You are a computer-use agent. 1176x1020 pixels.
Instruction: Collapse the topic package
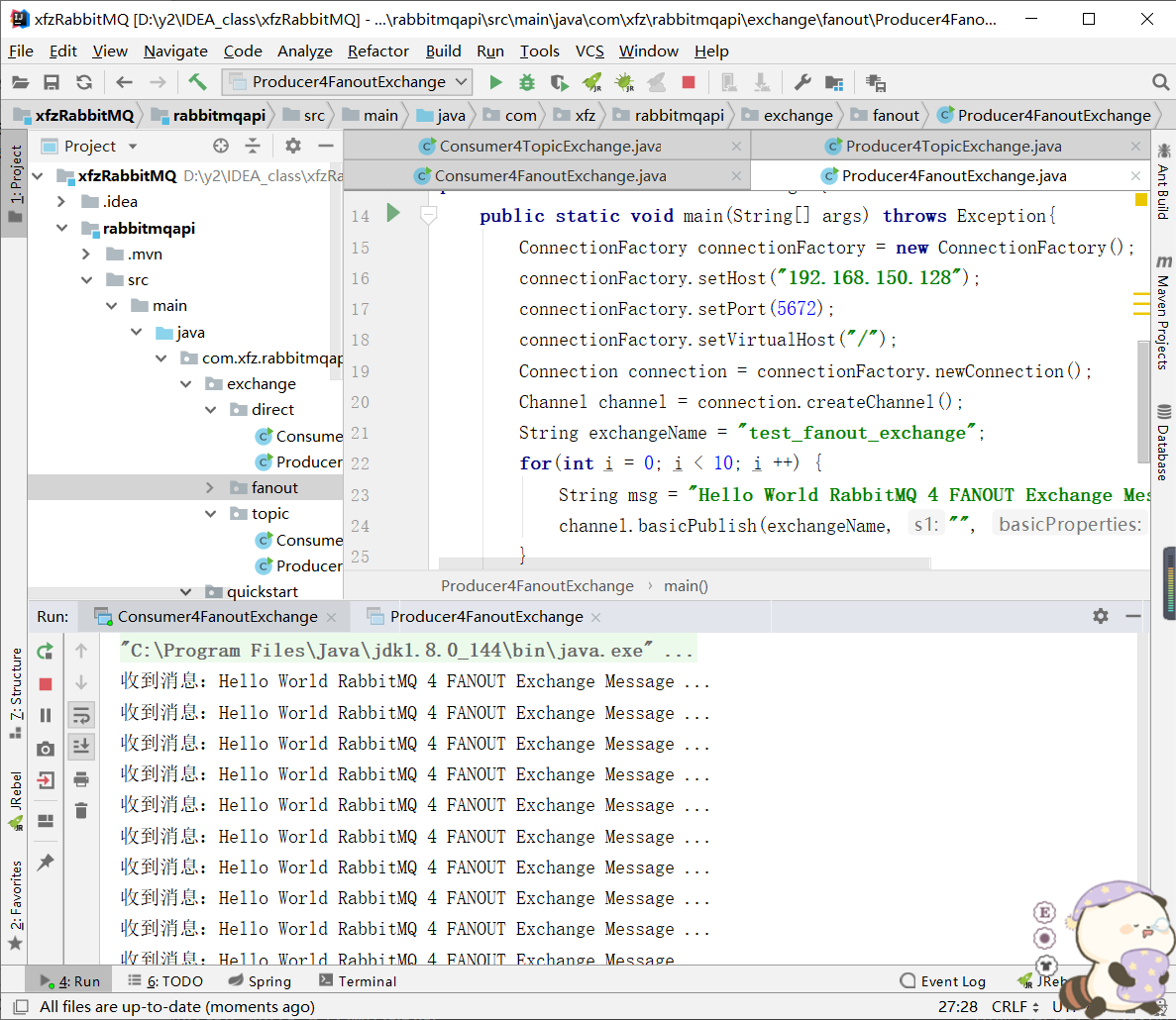(x=211, y=513)
